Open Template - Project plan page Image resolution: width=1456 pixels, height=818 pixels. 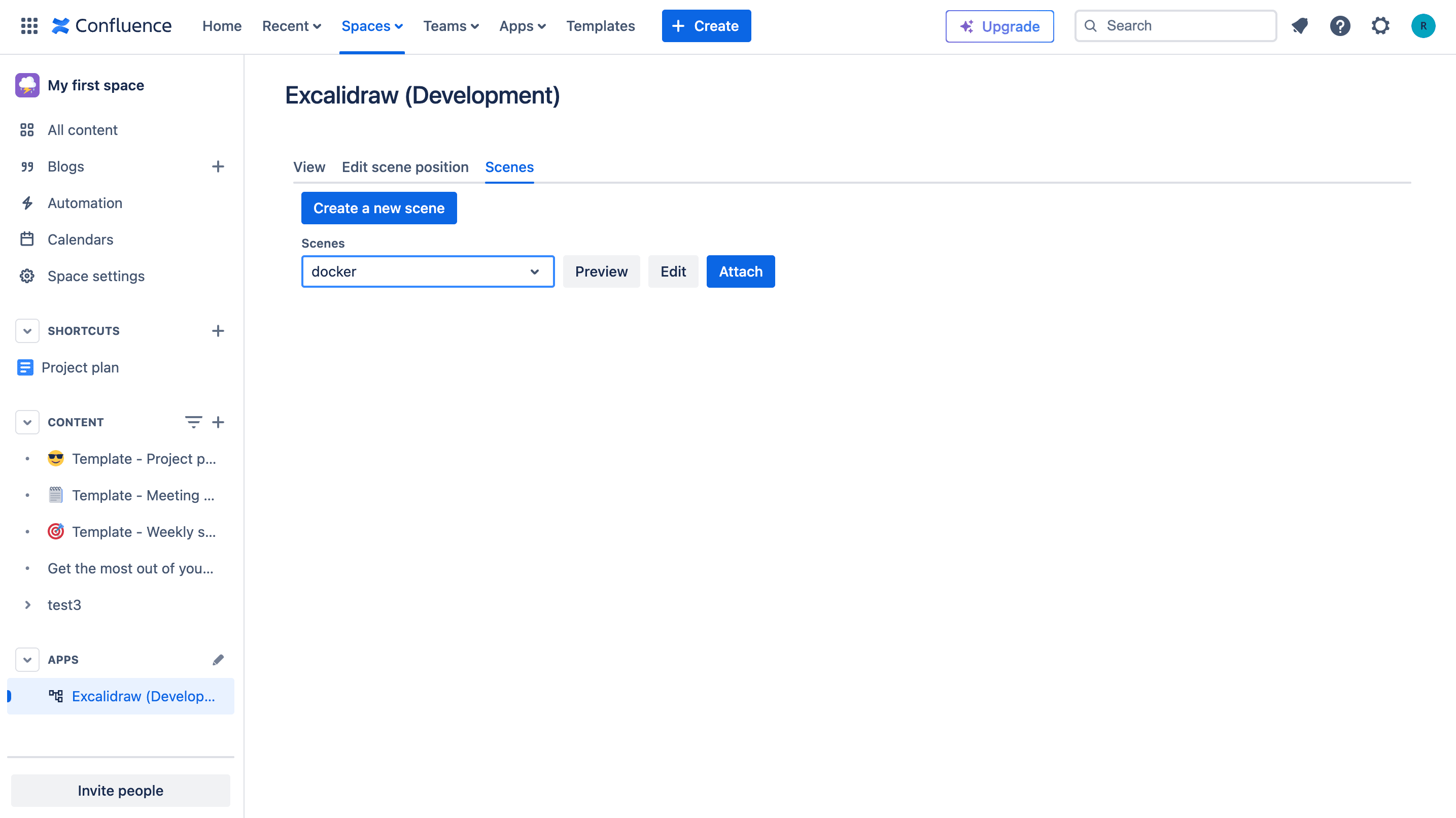click(121, 458)
